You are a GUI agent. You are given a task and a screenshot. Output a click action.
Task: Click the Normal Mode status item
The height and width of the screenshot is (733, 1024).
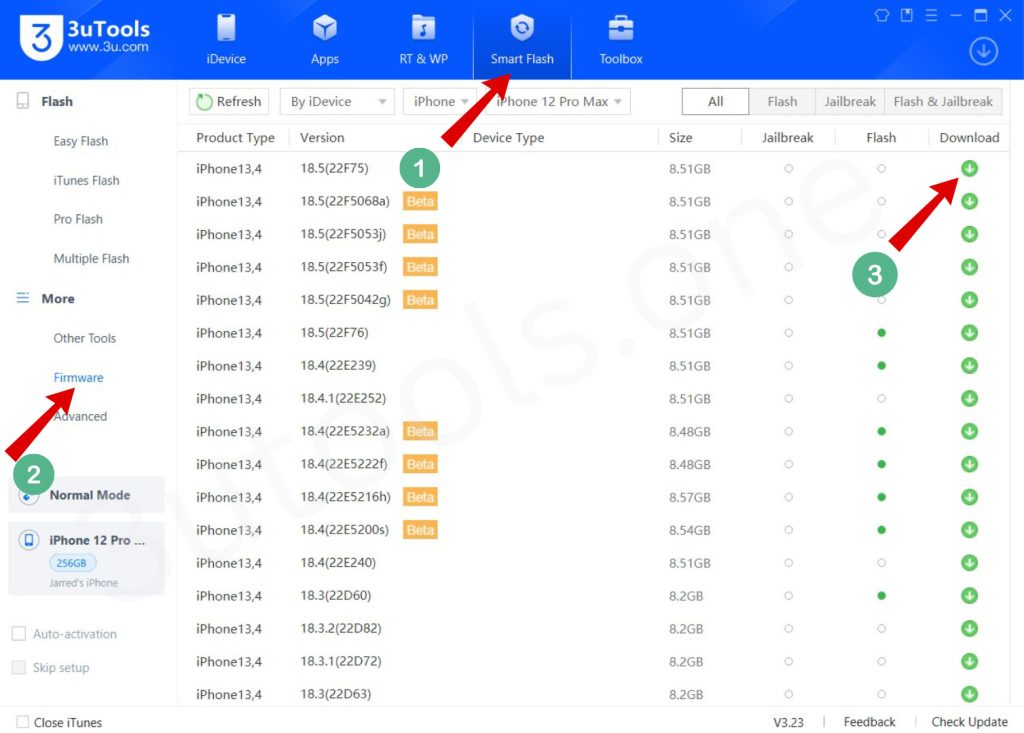(86, 495)
